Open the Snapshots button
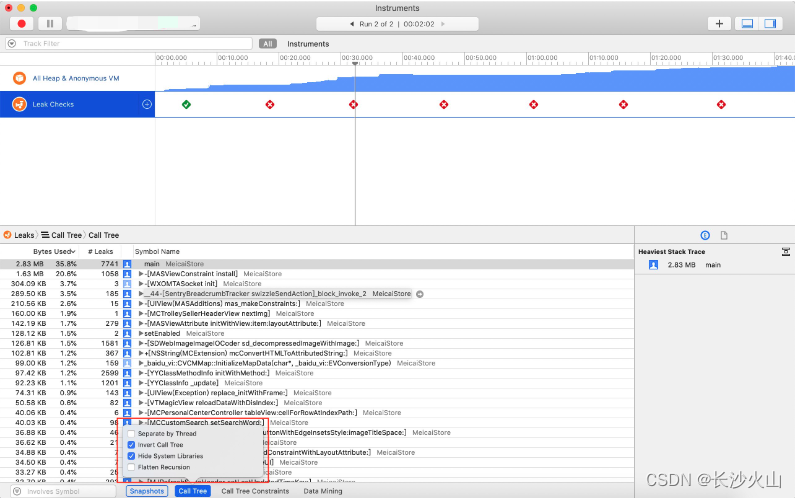Screen dimensions: 796x498 (147, 491)
